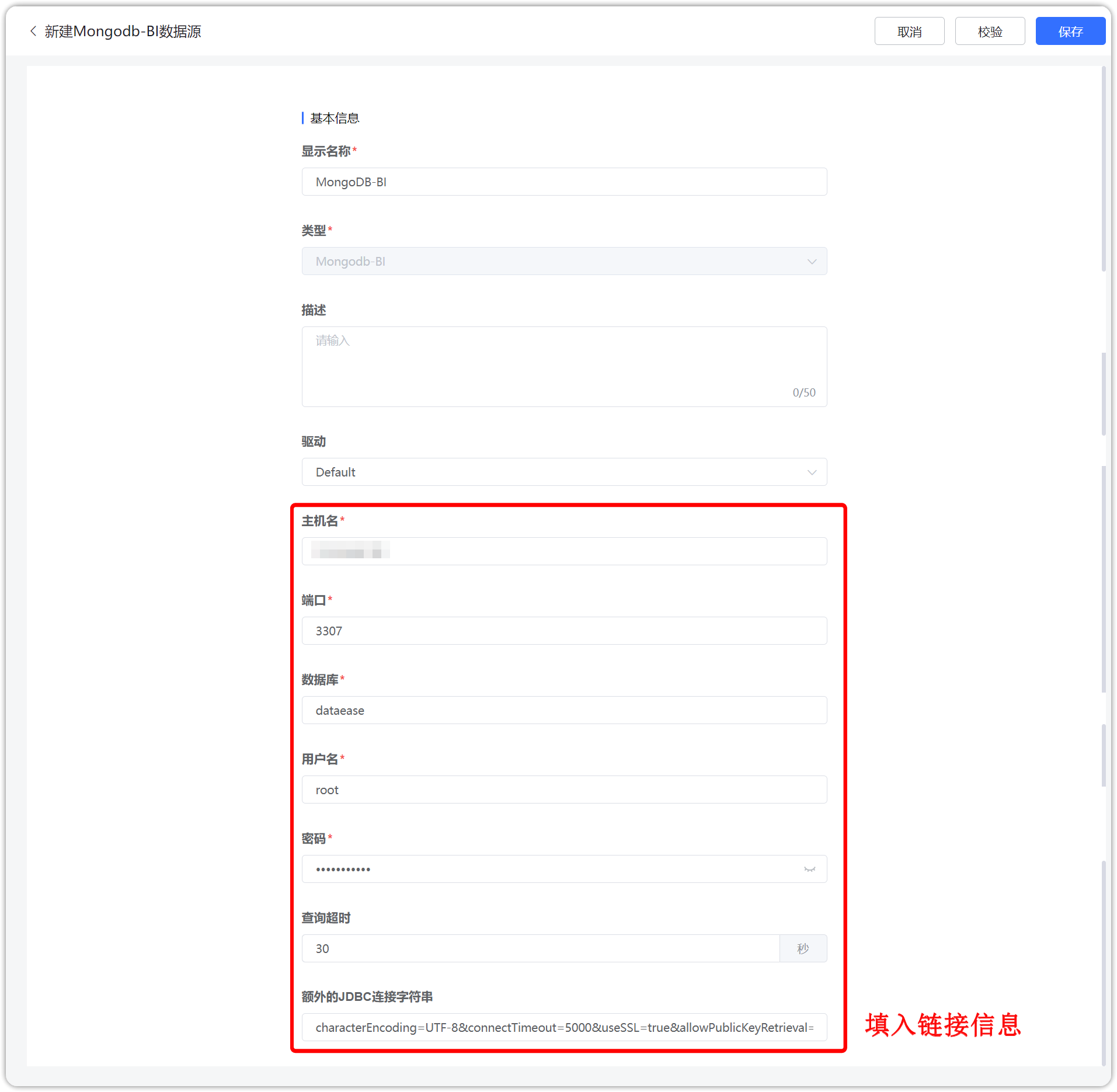Click the vertical scrollbar on right edge
This screenshot has width=1117, height=1092.
(x=1103, y=169)
